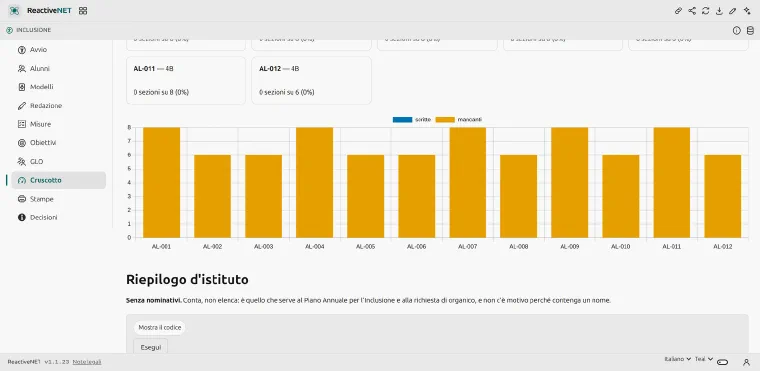This screenshot has height=371, width=760.
Task: Toggle the 'mancanti' legend series
Action: pyautogui.click(x=459, y=119)
